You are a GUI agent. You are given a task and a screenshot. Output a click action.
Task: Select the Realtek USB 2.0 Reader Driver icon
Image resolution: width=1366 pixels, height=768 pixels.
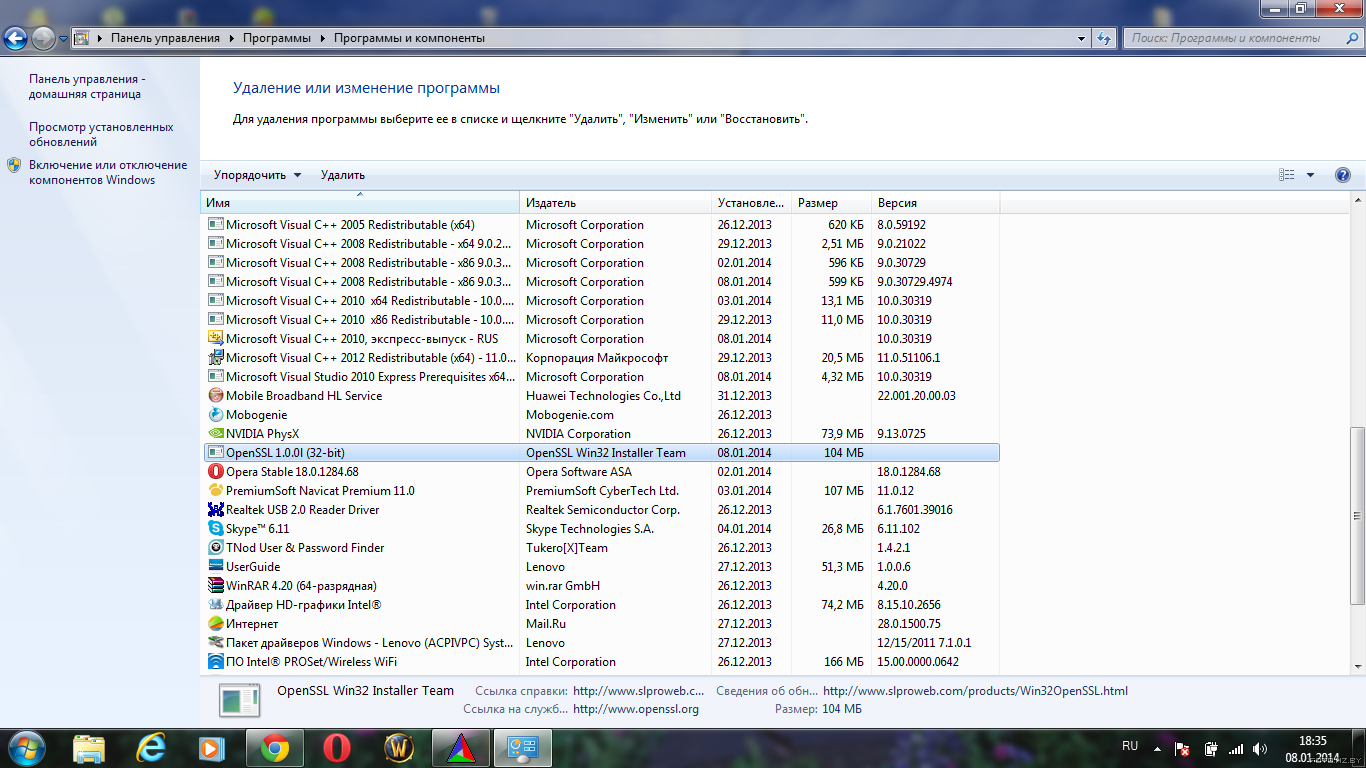215,509
